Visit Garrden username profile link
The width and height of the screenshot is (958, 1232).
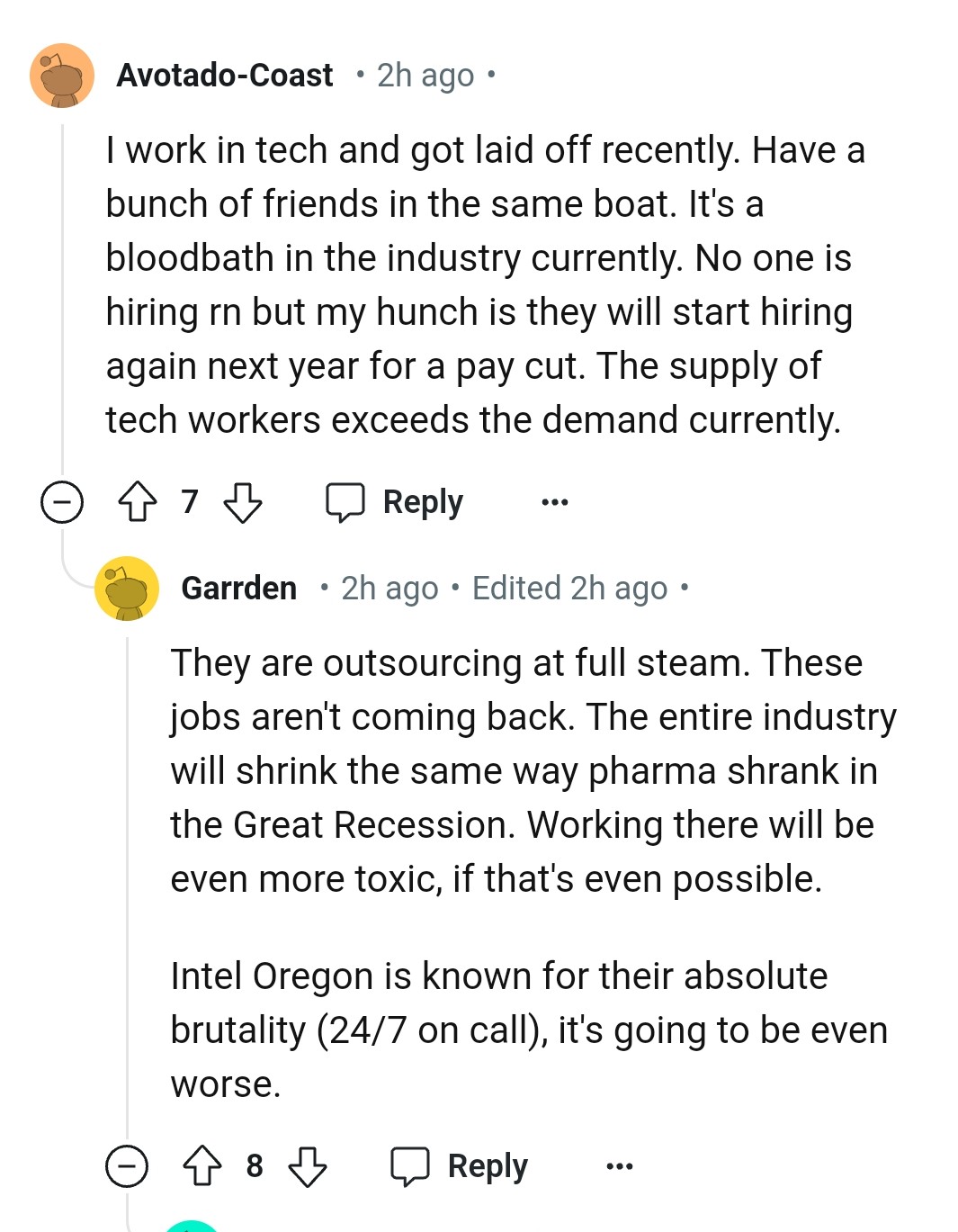[x=239, y=589]
